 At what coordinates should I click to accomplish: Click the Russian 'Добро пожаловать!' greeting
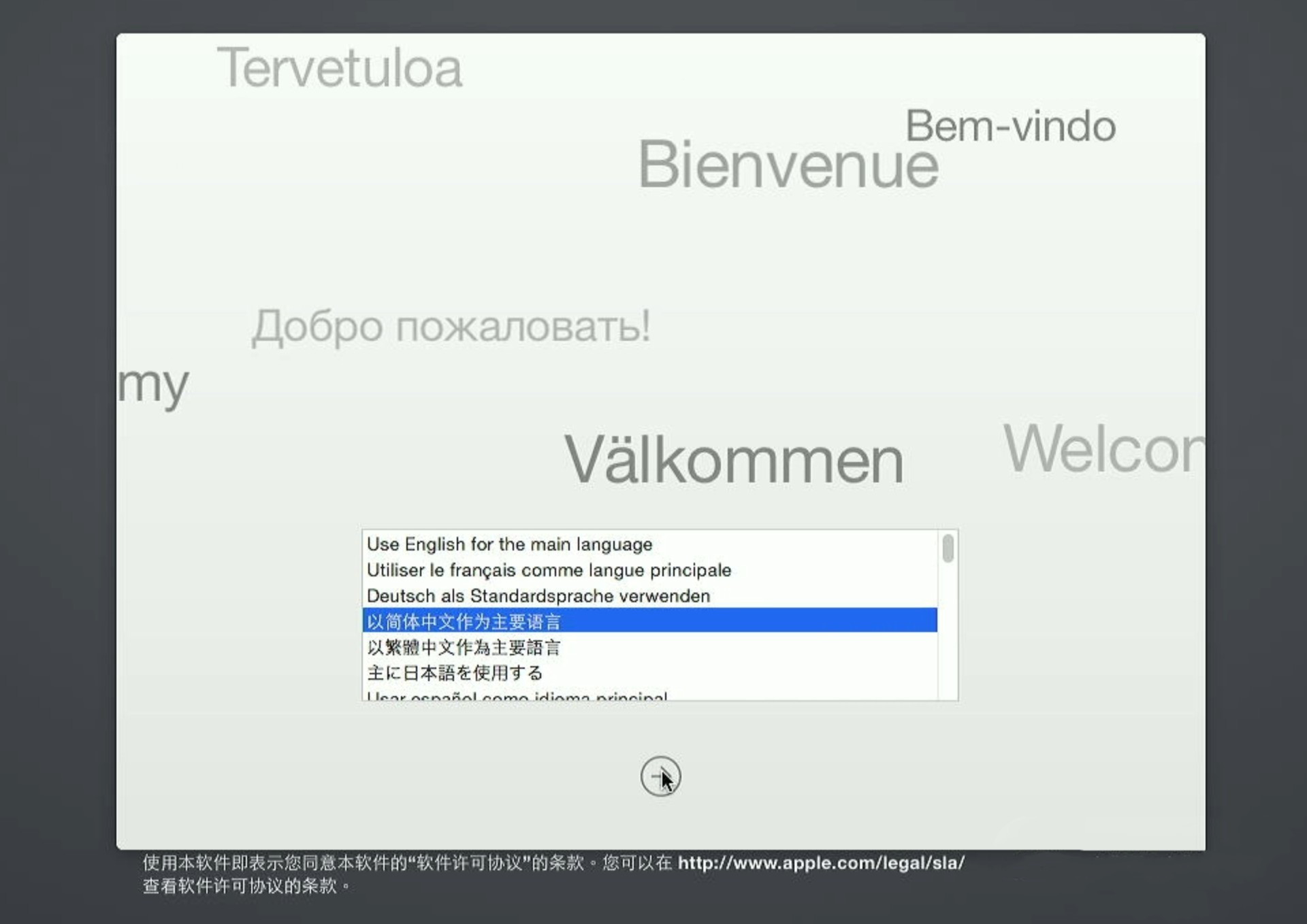[x=451, y=327]
